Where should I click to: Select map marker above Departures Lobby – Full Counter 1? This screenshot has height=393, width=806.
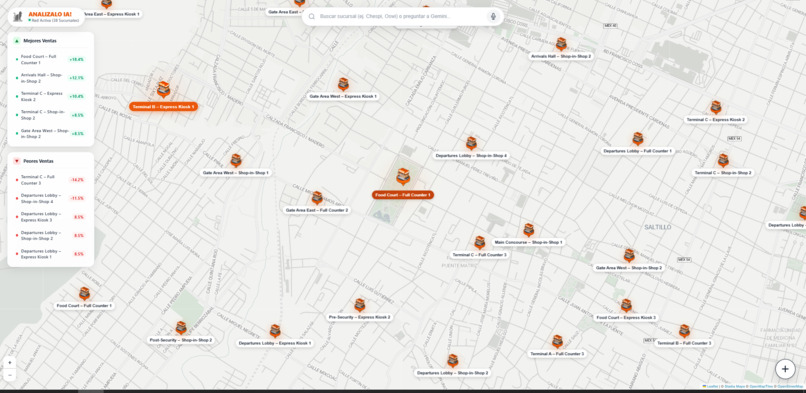tap(637, 139)
